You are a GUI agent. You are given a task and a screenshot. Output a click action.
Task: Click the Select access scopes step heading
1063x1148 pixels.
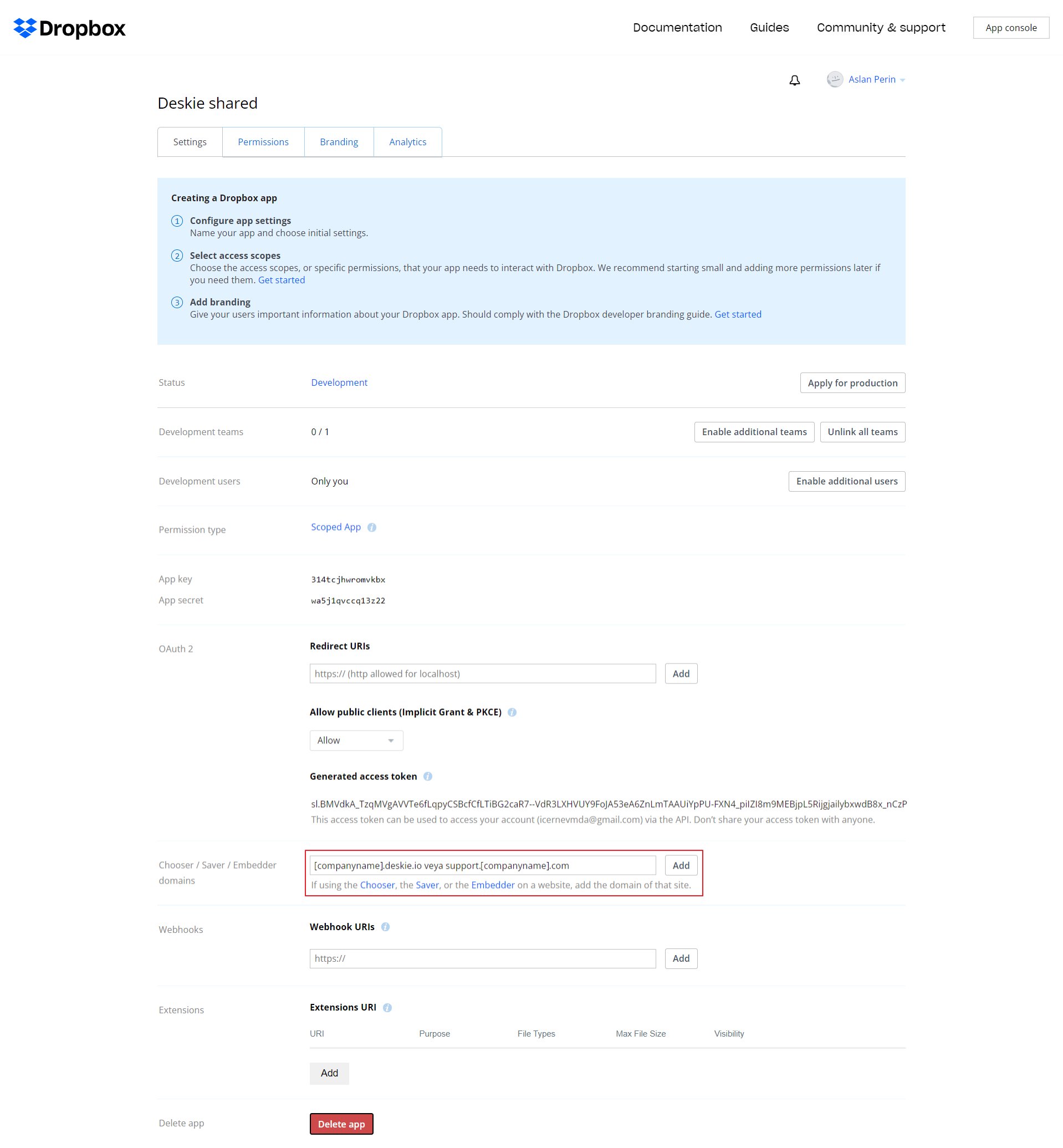[235, 256]
